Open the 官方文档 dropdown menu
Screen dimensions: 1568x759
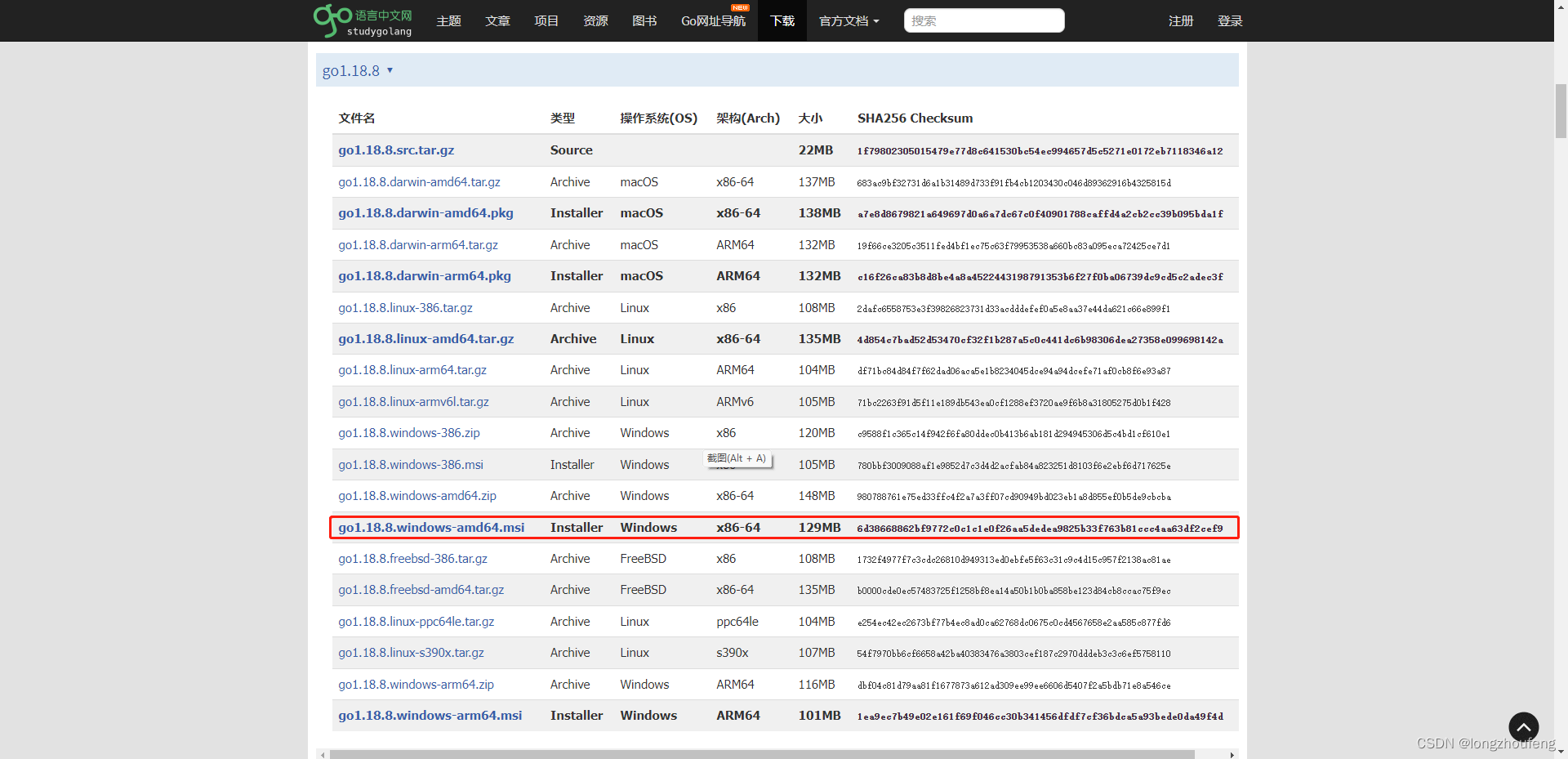point(849,20)
